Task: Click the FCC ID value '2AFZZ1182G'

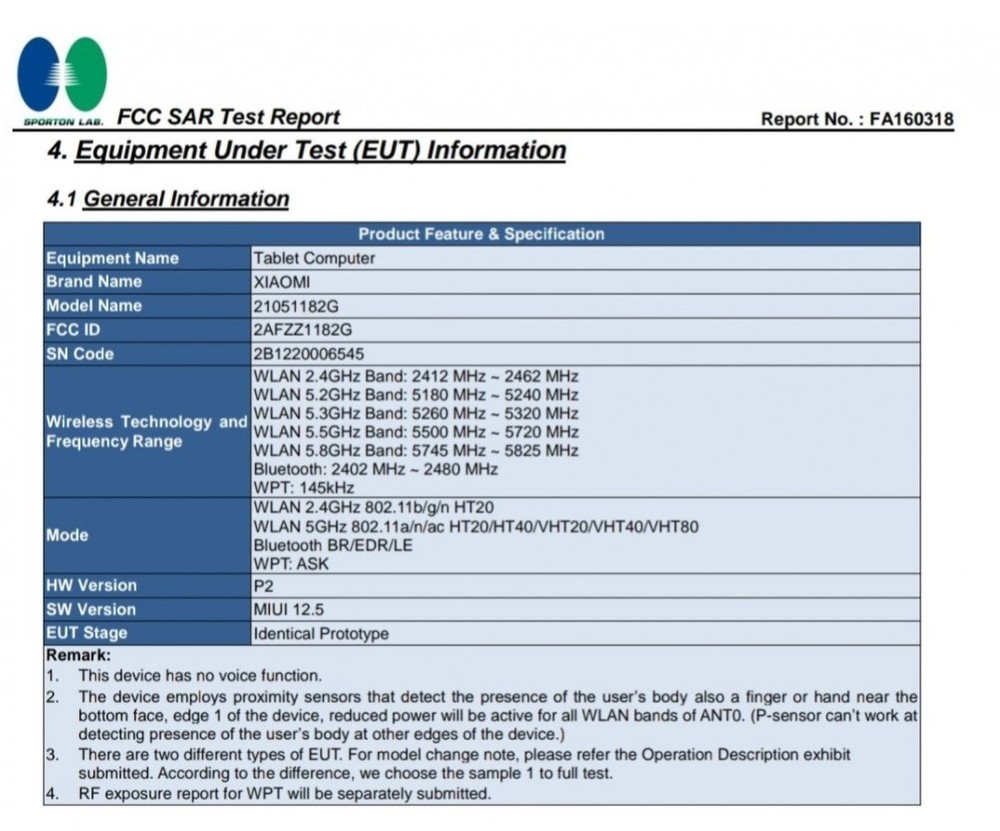Action: pos(302,330)
